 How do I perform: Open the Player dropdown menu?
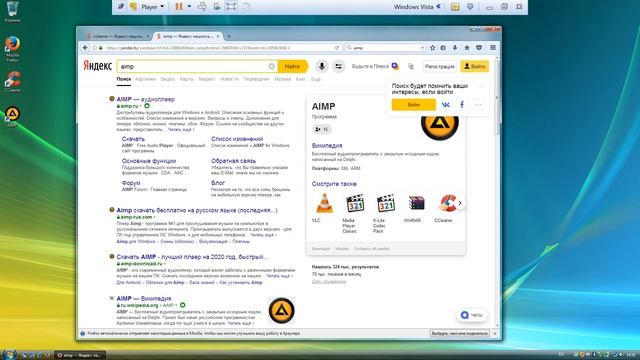[x=152, y=7]
